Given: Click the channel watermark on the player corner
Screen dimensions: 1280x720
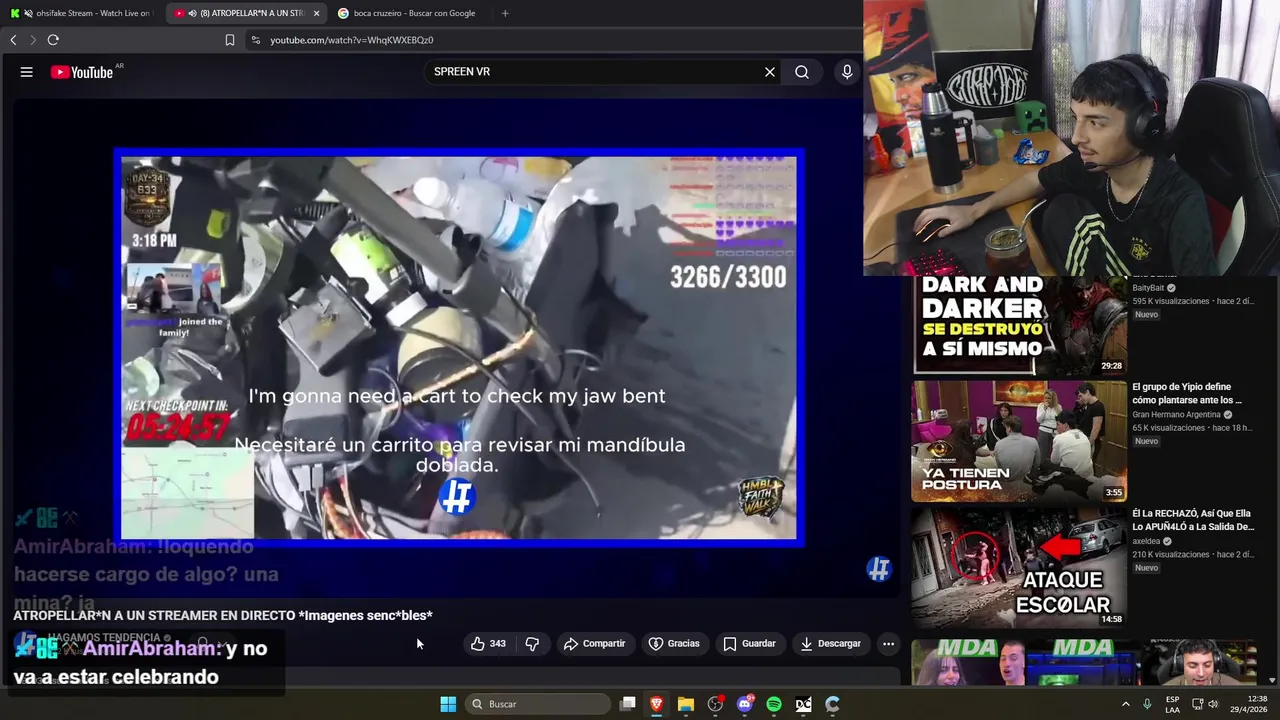Looking at the screenshot, I should tap(879, 569).
